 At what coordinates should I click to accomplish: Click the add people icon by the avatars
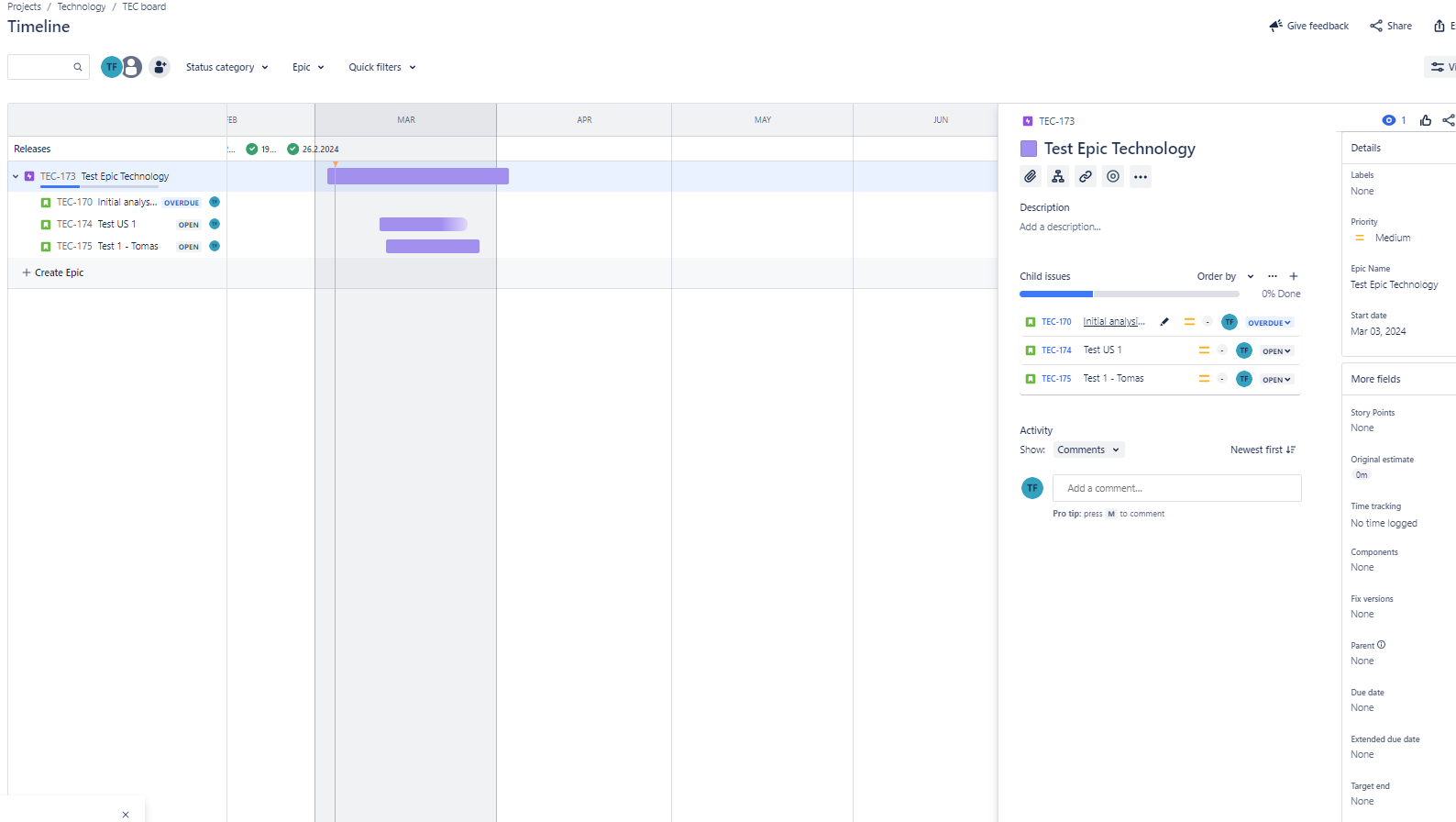click(x=160, y=67)
